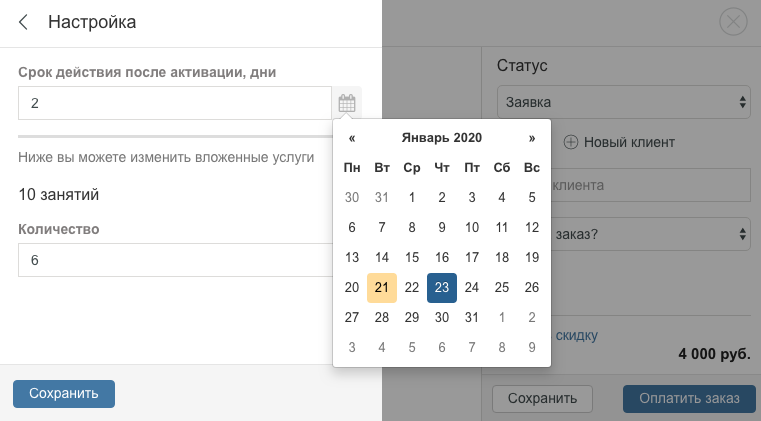Click the client name field labeled клиента
The height and width of the screenshot is (421, 761).
(x=650, y=185)
